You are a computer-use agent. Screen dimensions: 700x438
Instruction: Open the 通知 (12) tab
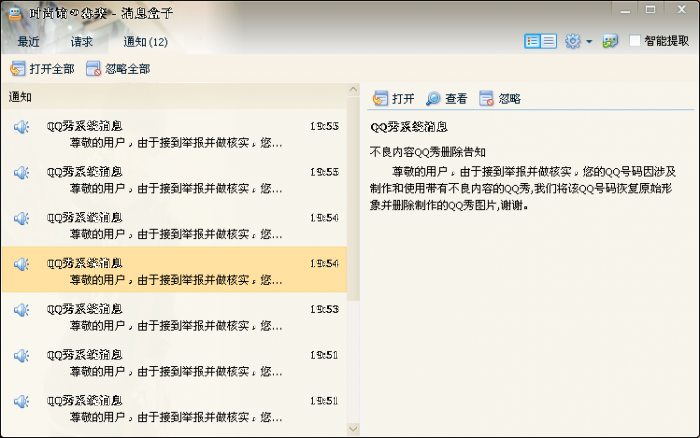point(146,42)
